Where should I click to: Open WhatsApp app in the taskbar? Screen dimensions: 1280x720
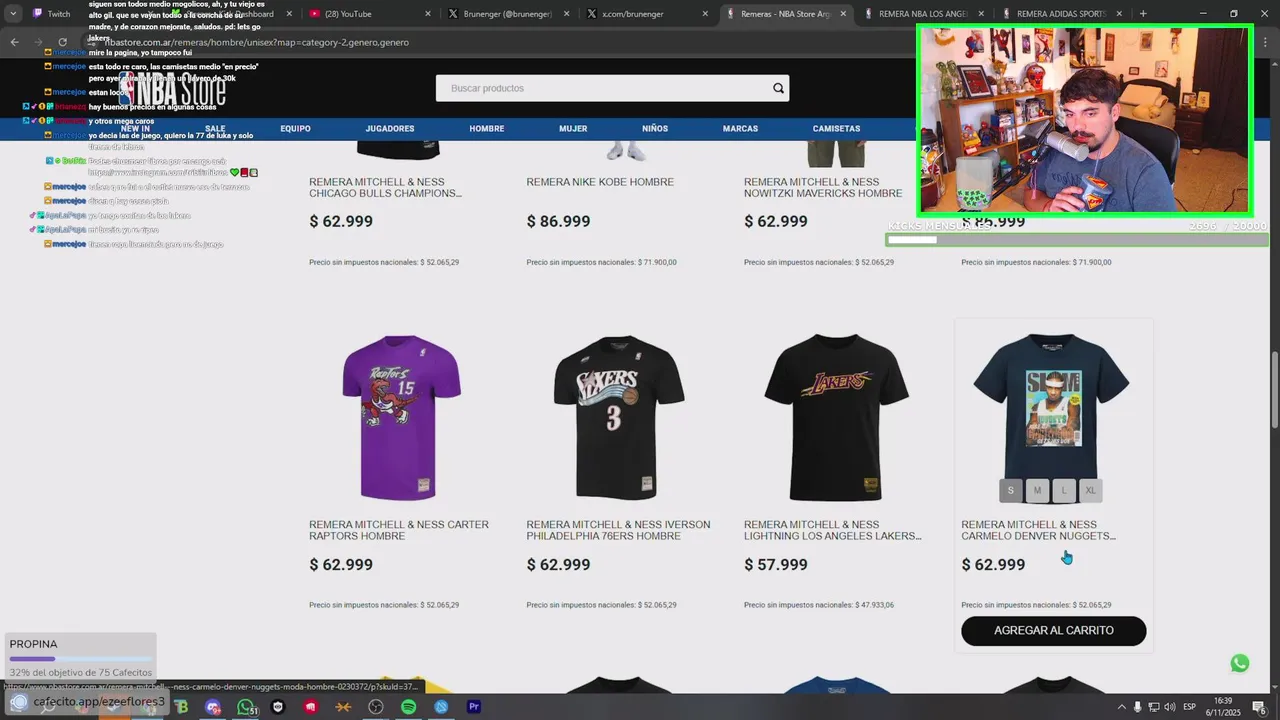(x=245, y=707)
